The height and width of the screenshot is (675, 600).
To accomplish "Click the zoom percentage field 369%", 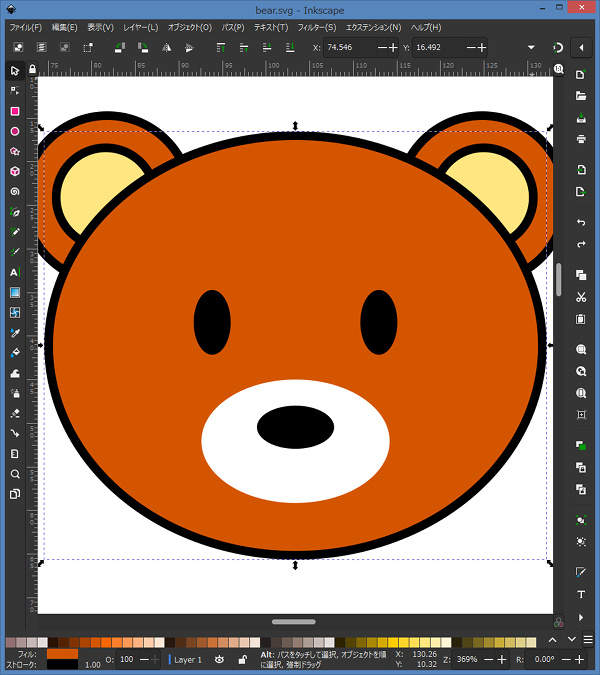I will [467, 660].
